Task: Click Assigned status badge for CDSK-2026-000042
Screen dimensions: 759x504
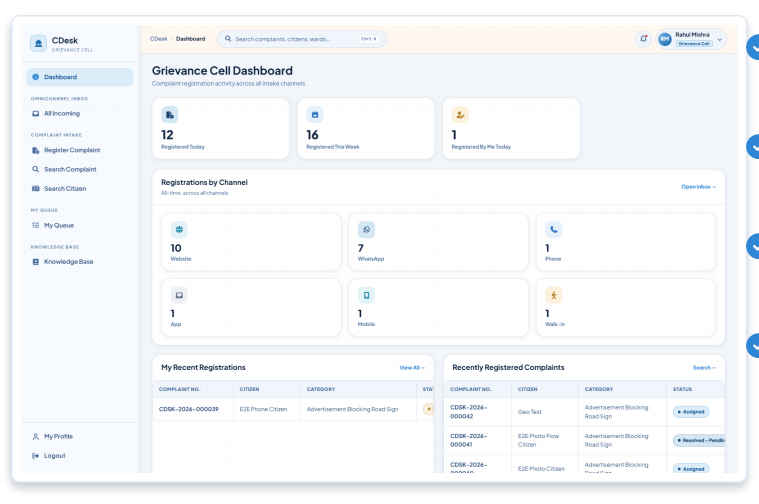Action: [691, 412]
